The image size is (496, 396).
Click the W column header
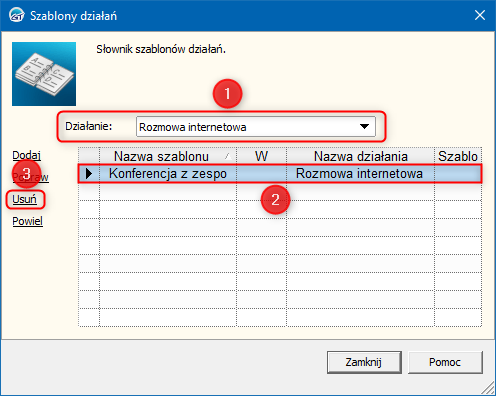[x=261, y=156]
